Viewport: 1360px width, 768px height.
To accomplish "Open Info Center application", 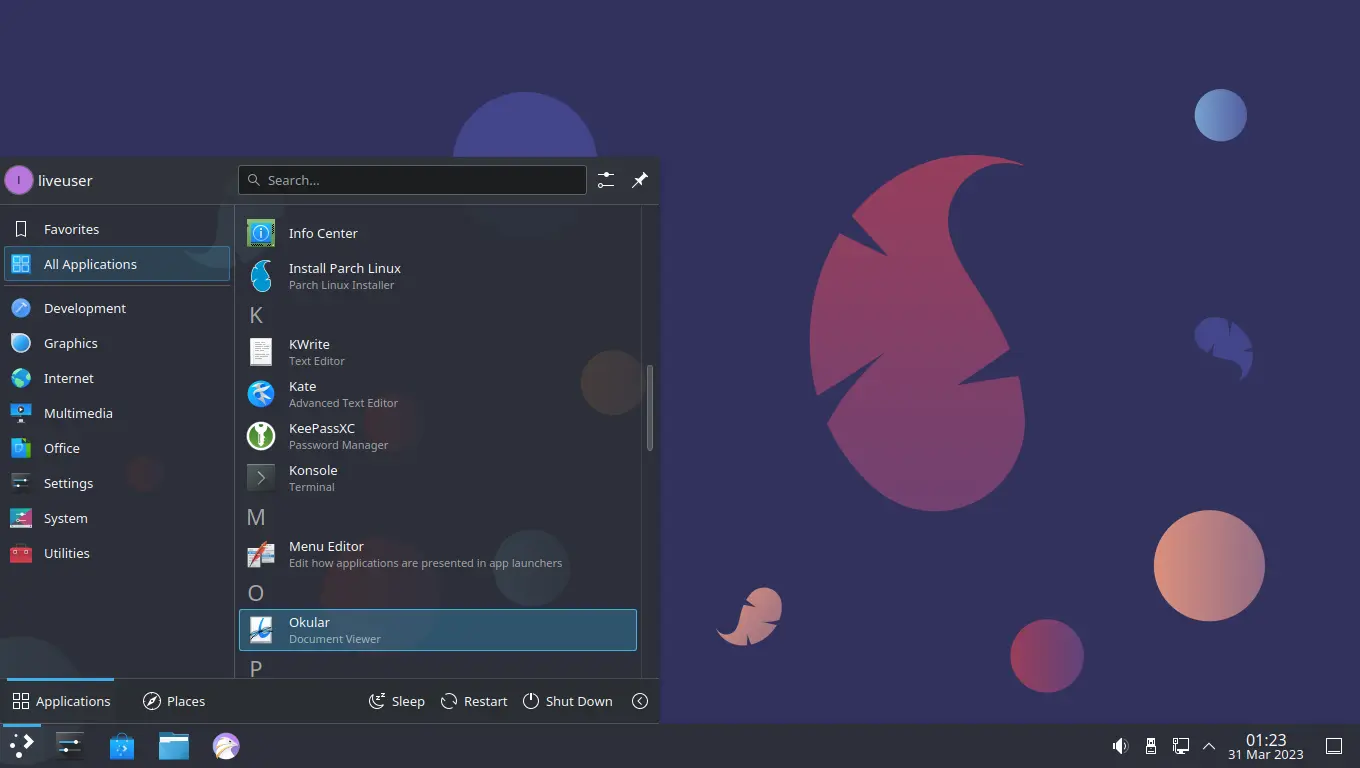I will [437, 233].
